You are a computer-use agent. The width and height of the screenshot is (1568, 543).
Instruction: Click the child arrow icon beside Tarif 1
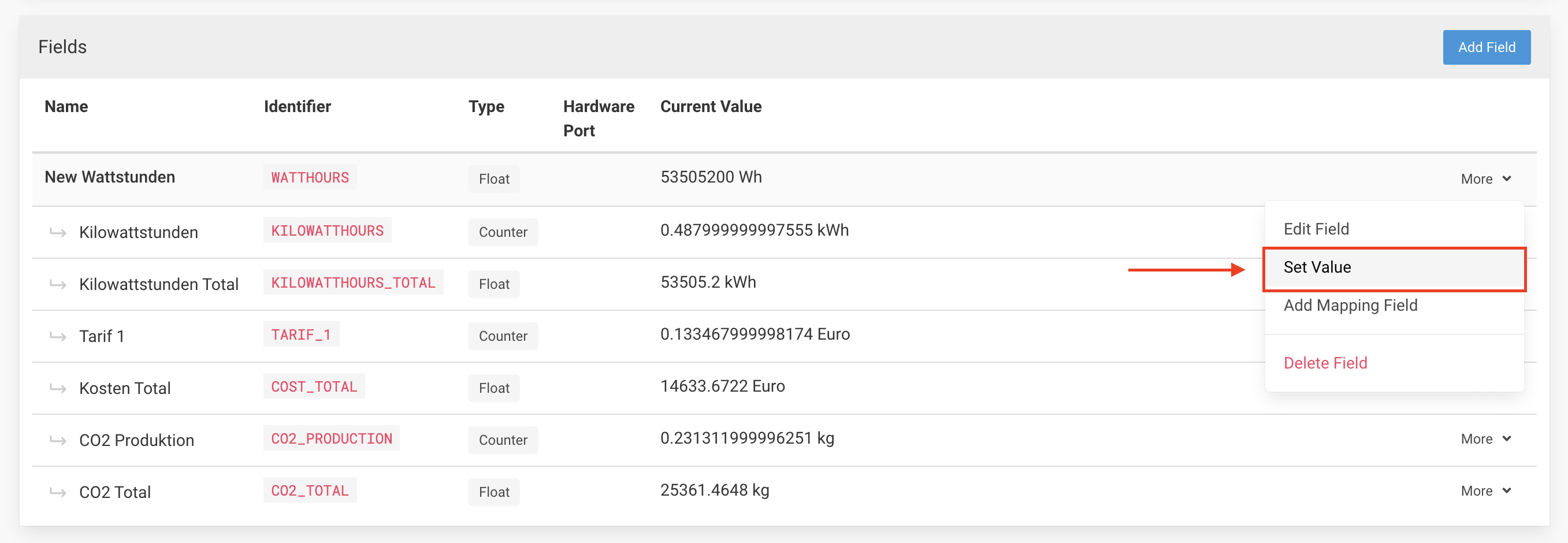tap(58, 336)
